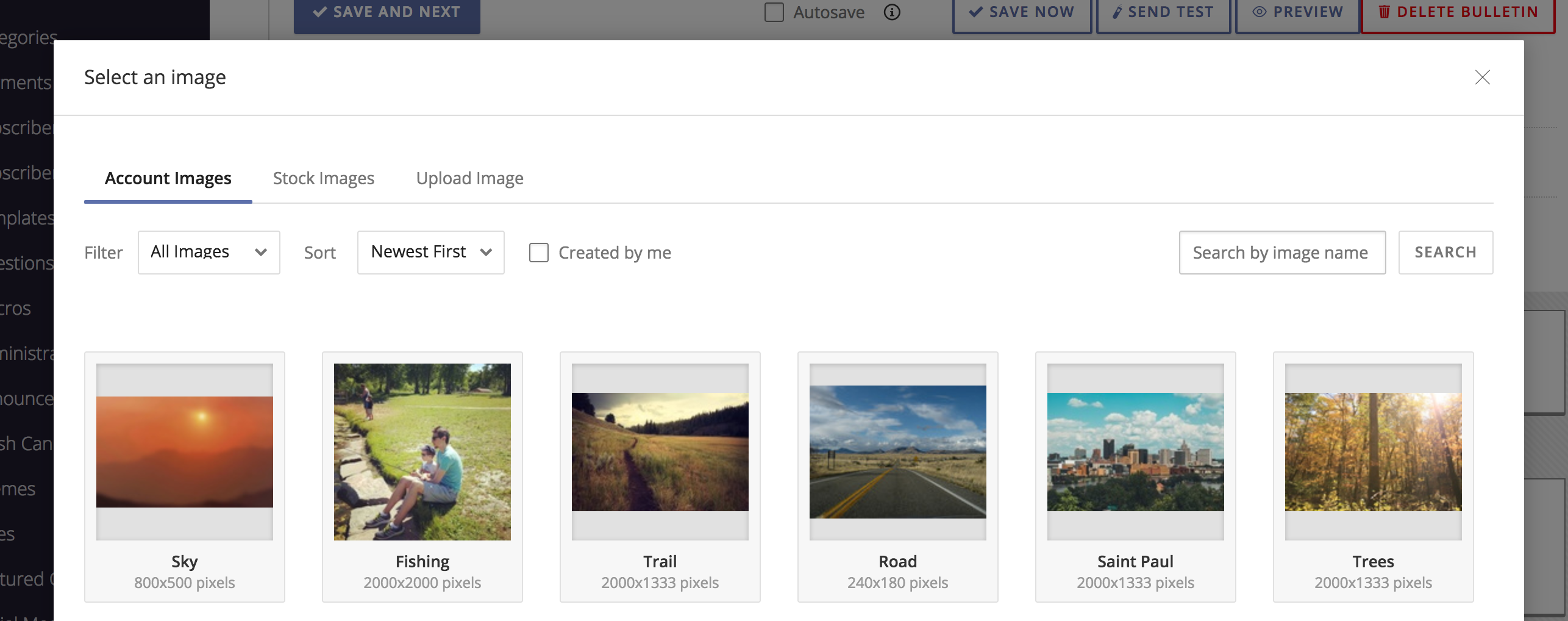Select the Saint Paul image thumbnail
Image resolution: width=1568 pixels, height=621 pixels.
tap(1135, 451)
